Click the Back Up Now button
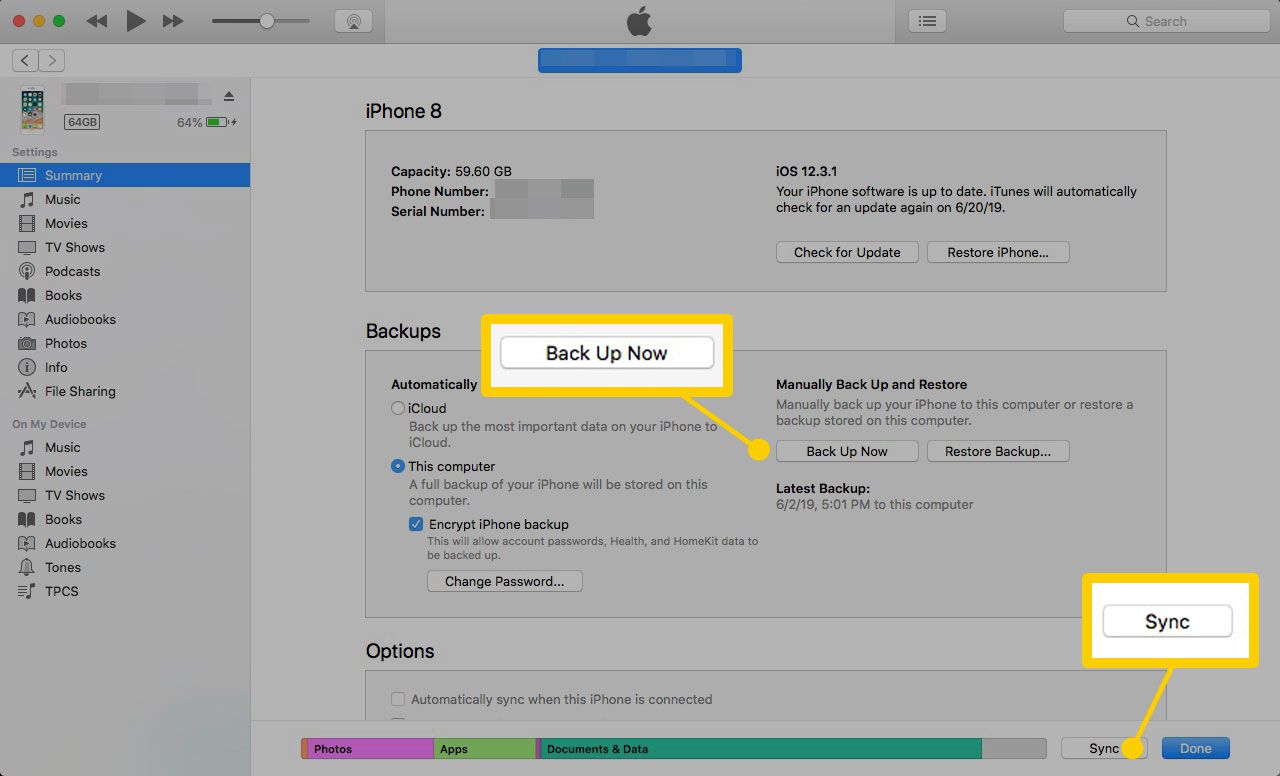1280x776 pixels. [x=847, y=451]
